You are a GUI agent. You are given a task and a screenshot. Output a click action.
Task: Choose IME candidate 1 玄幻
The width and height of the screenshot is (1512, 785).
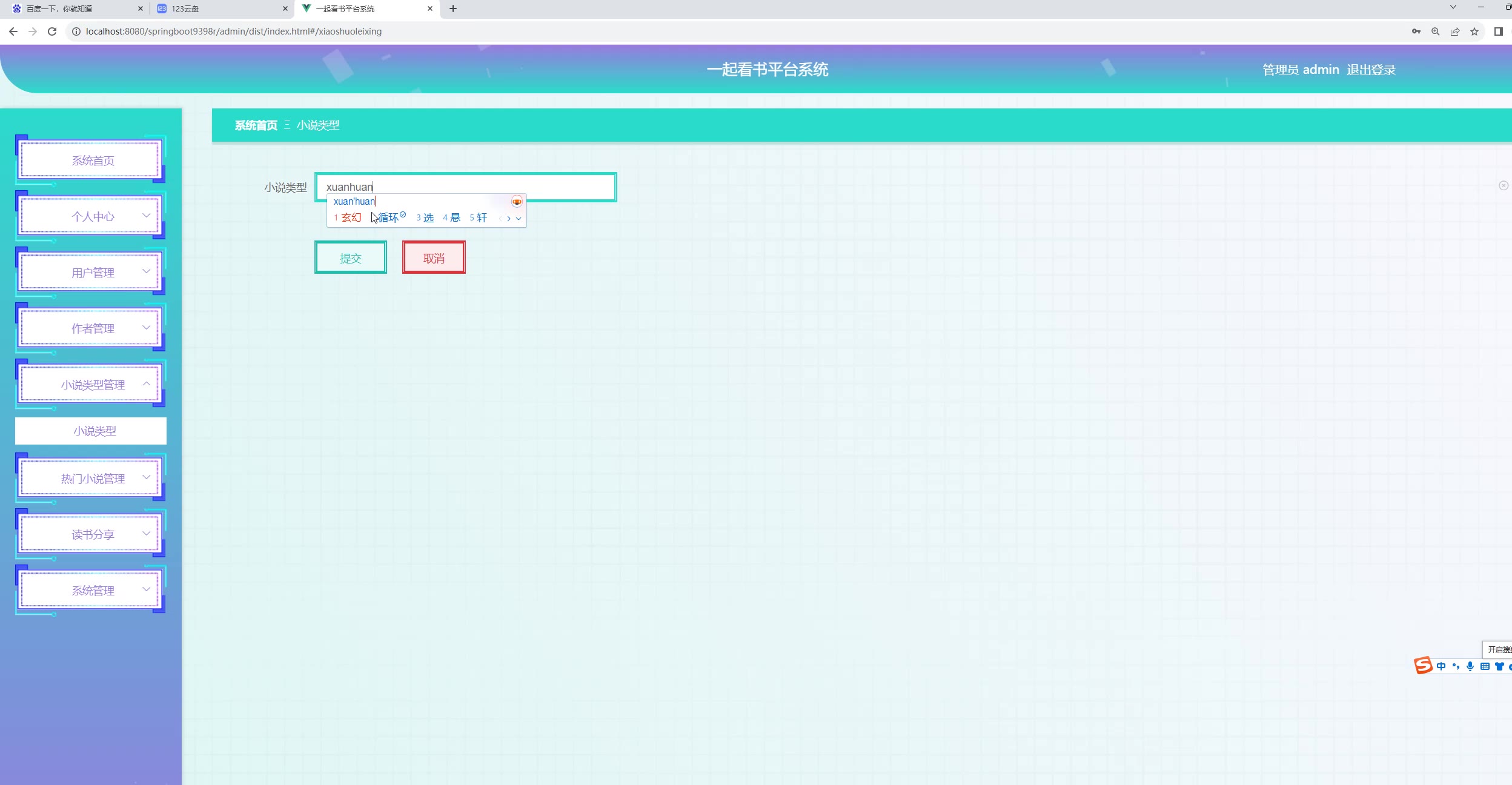[x=348, y=217]
